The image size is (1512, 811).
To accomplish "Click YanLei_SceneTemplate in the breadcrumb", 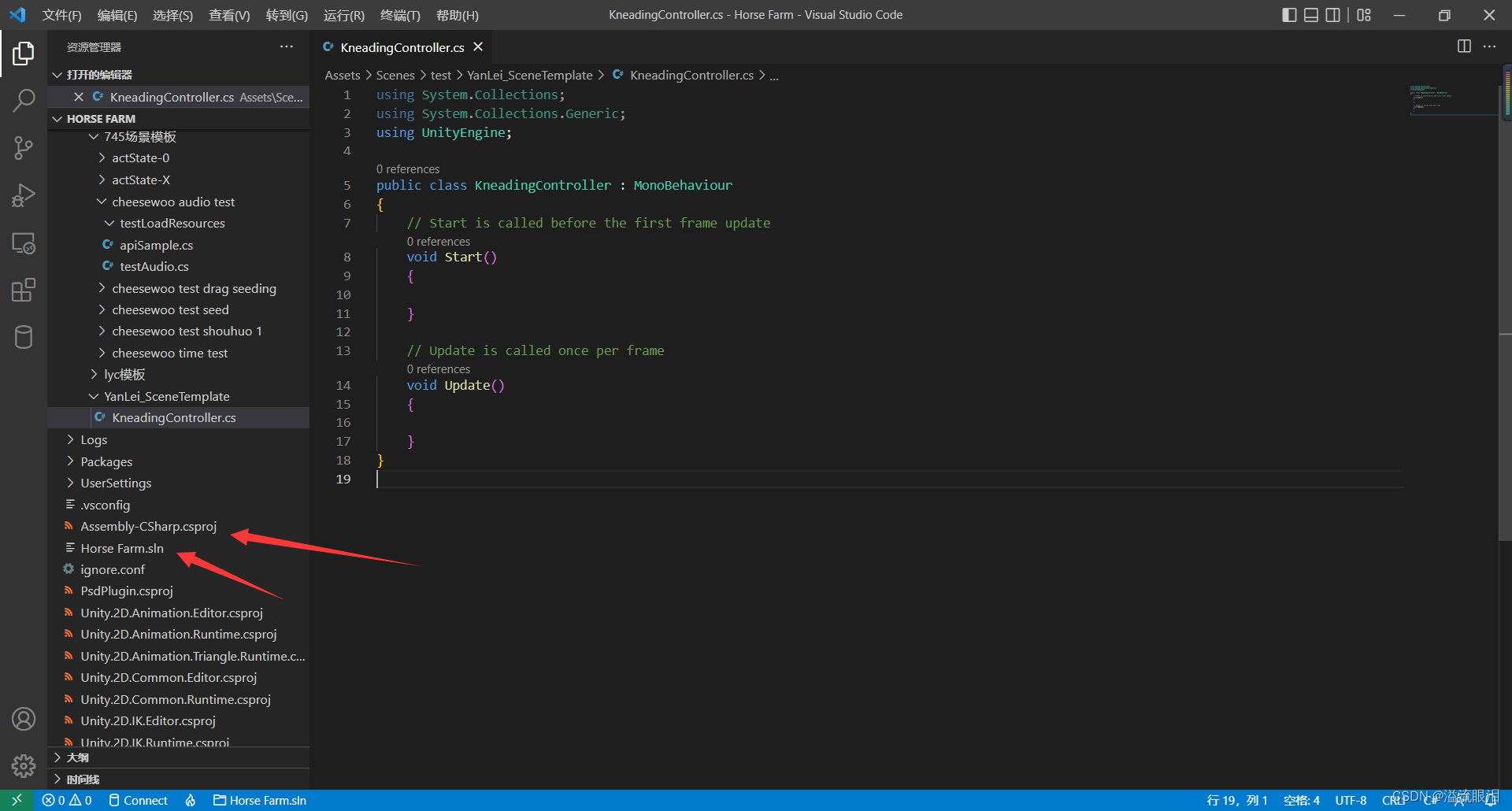I will [530, 76].
